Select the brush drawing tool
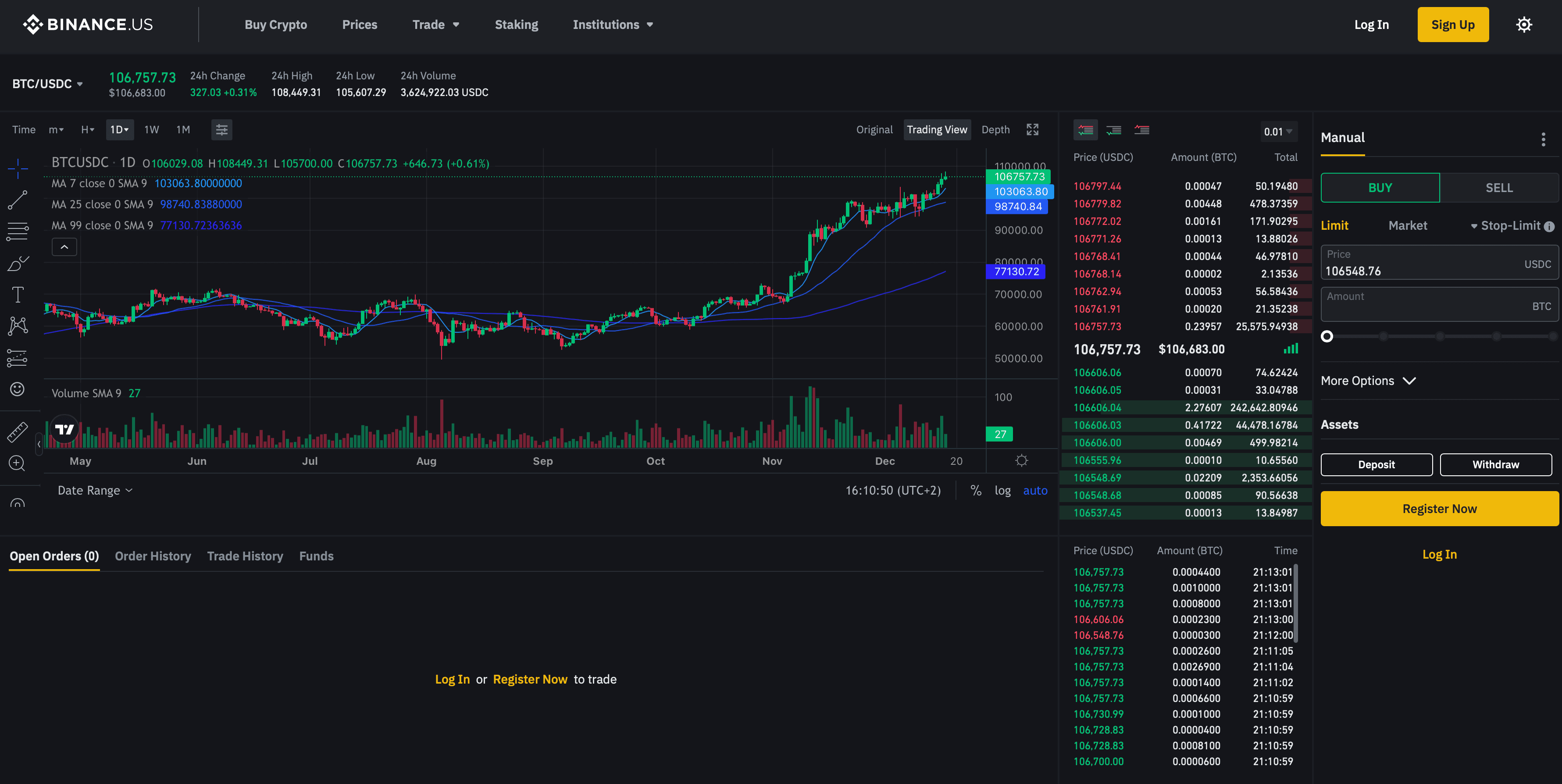This screenshot has height=784, width=1562. click(x=18, y=263)
